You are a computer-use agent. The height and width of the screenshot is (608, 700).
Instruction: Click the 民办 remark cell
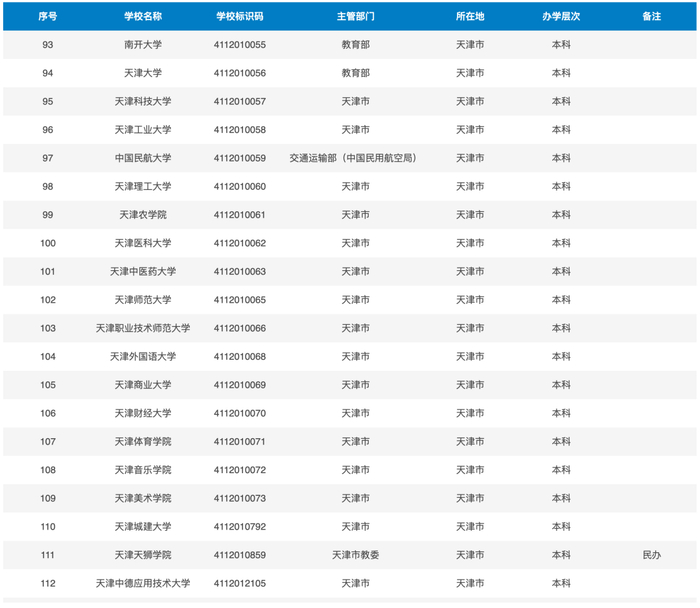(651, 555)
